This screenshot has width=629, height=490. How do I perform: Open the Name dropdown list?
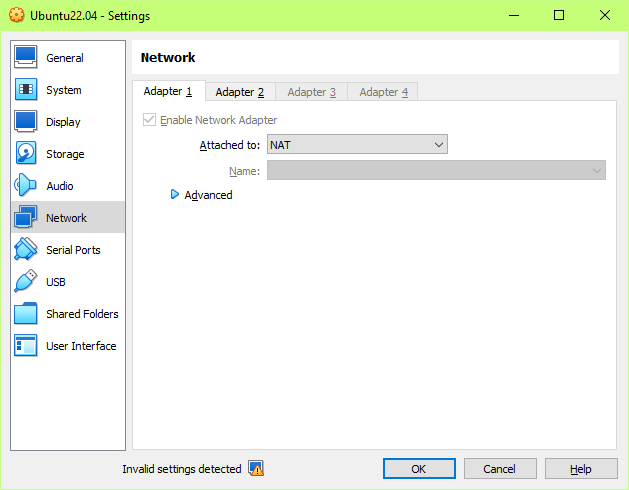pyautogui.click(x=436, y=171)
